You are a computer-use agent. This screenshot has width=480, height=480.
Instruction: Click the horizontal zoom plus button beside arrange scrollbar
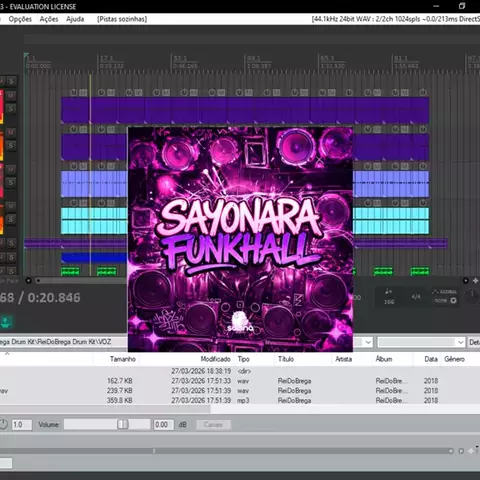pyautogui.click(x=475, y=281)
